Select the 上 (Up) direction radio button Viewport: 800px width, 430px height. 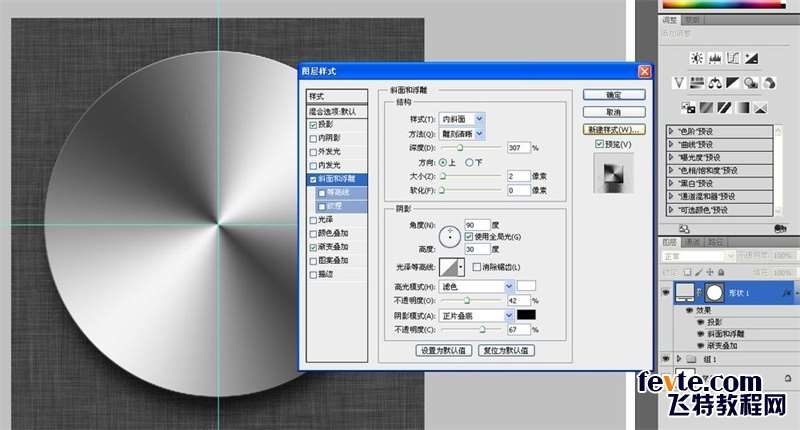[442, 163]
